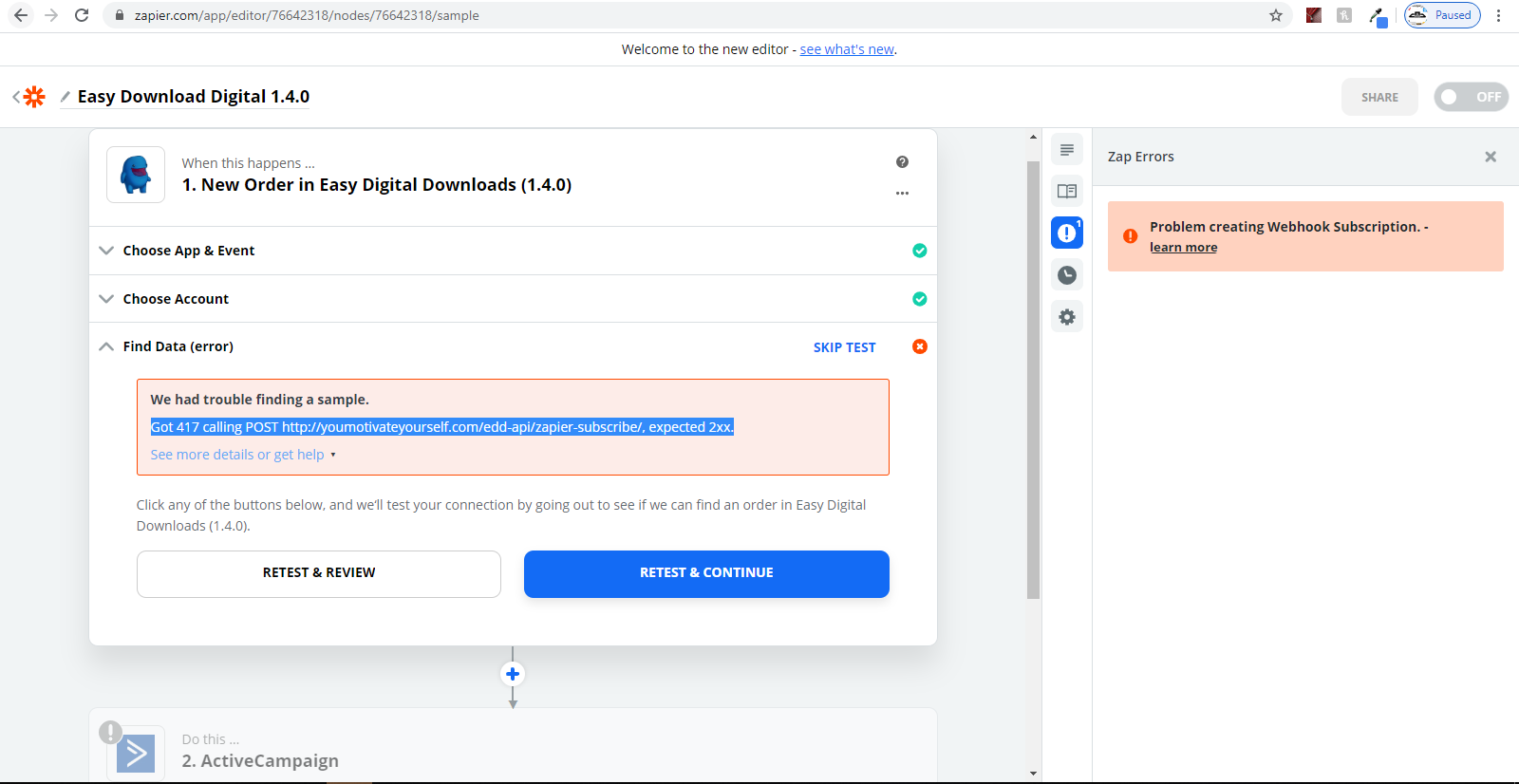Click the browser address bar URL
The height and width of the screenshot is (784, 1519).
click(306, 15)
